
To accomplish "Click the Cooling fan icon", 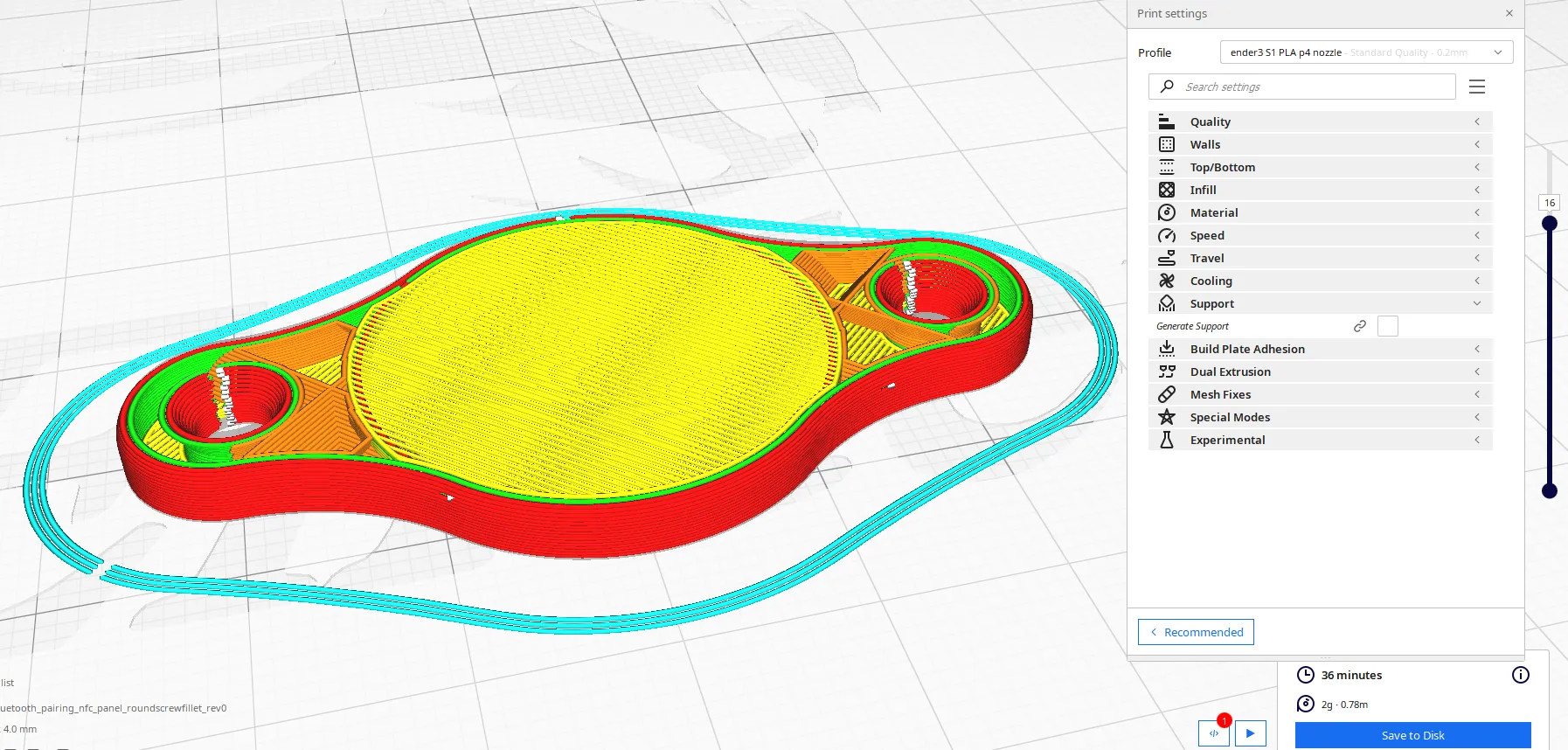I will point(1167,281).
